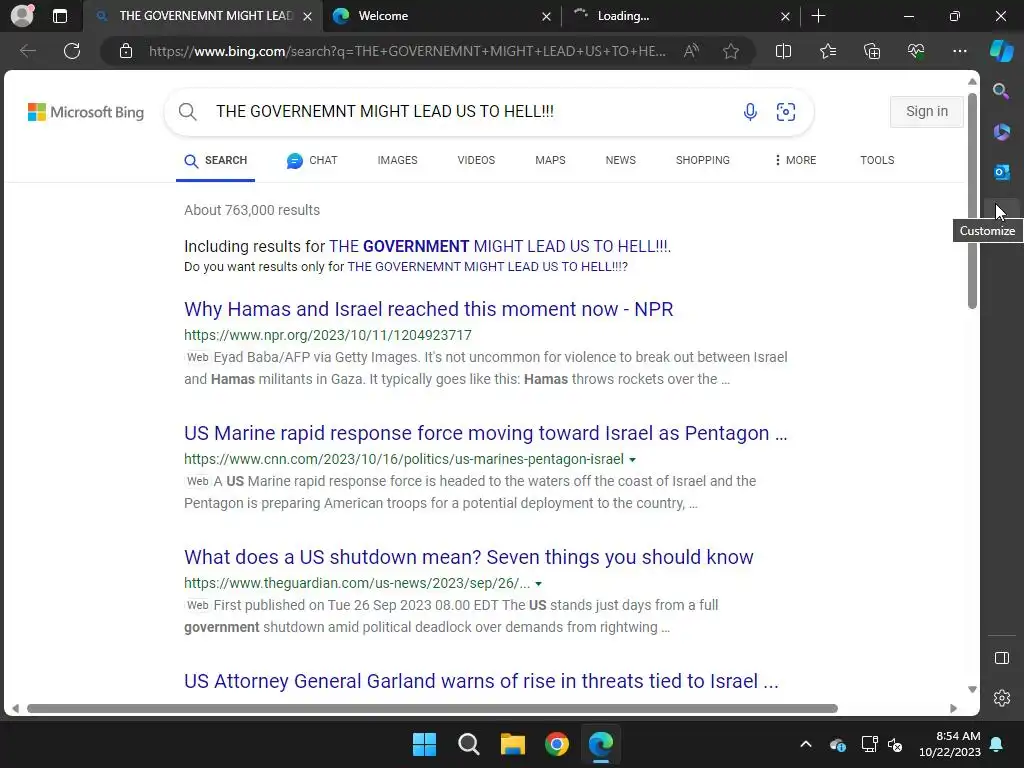Viewport: 1024px width, 768px height.
Task: Start Read aloud from the address bar
Action: (x=691, y=51)
